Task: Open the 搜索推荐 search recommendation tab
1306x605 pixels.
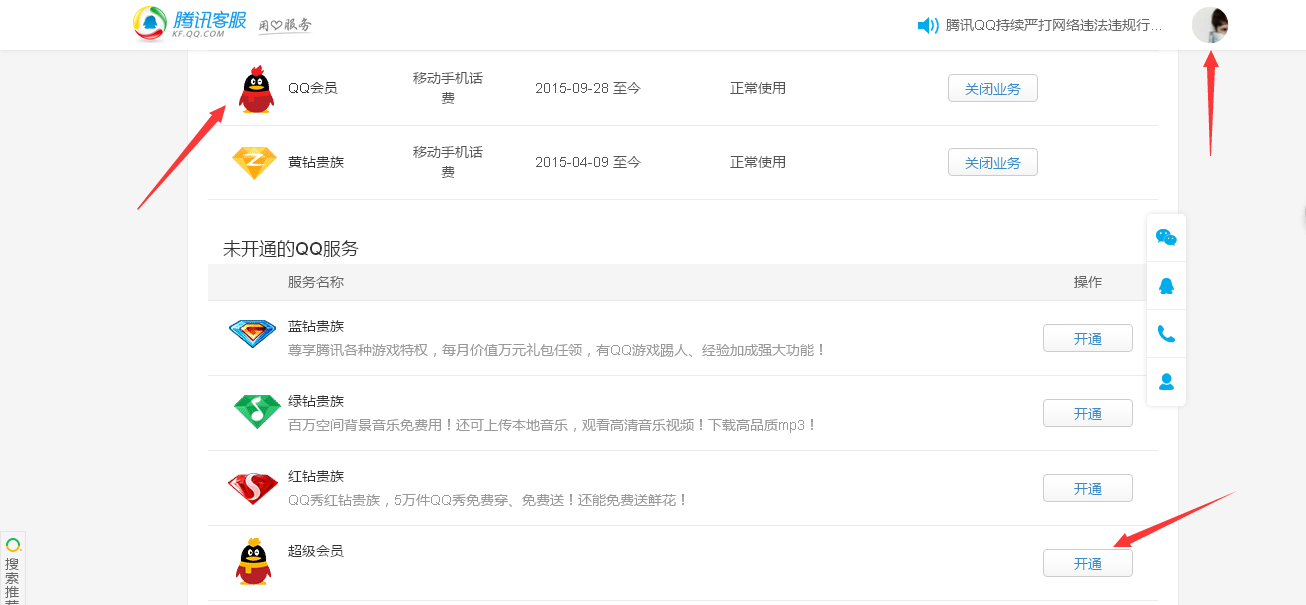Action: (12, 570)
